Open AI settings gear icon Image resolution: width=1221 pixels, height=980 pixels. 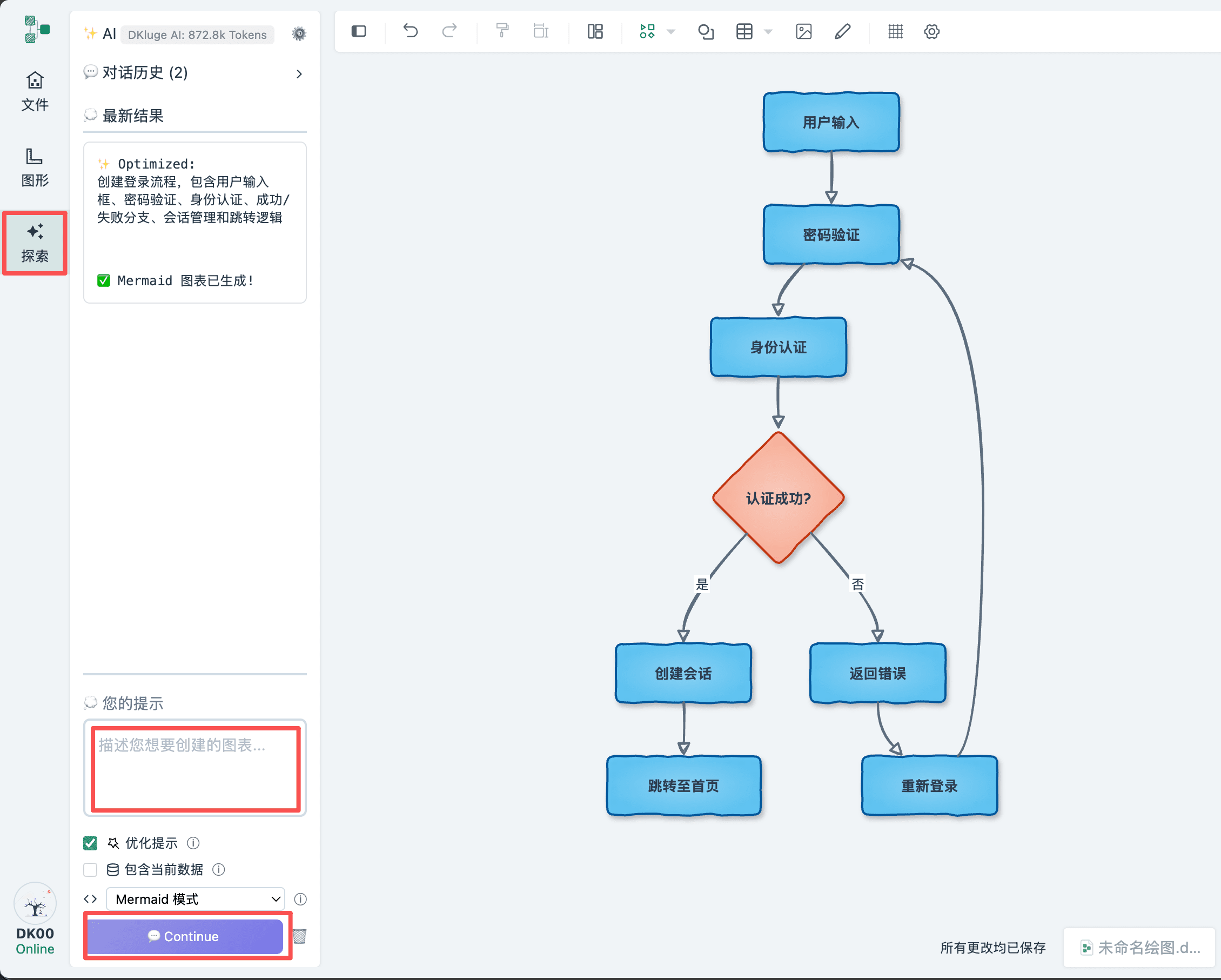tap(298, 34)
